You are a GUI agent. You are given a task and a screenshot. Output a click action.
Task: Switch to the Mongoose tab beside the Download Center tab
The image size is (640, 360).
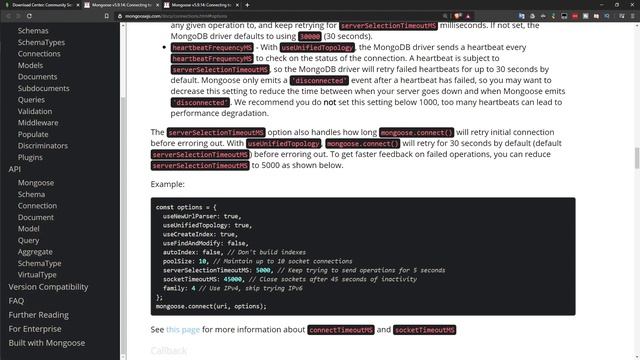coord(121,5)
